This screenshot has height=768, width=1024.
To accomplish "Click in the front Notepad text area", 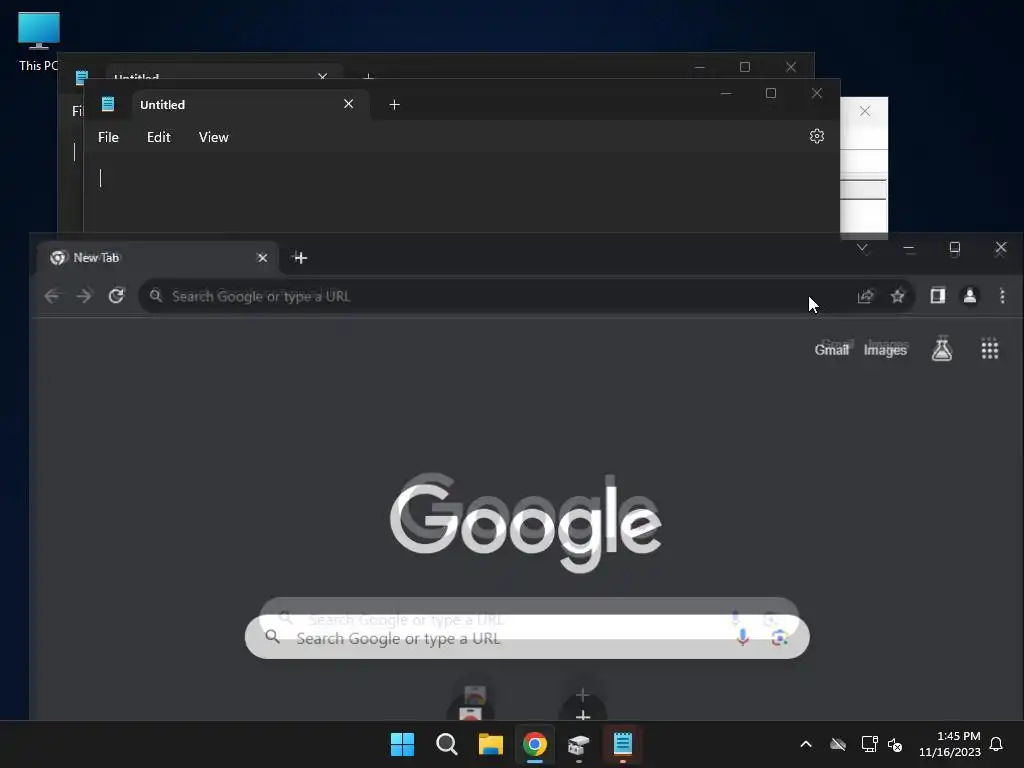I will click(461, 193).
